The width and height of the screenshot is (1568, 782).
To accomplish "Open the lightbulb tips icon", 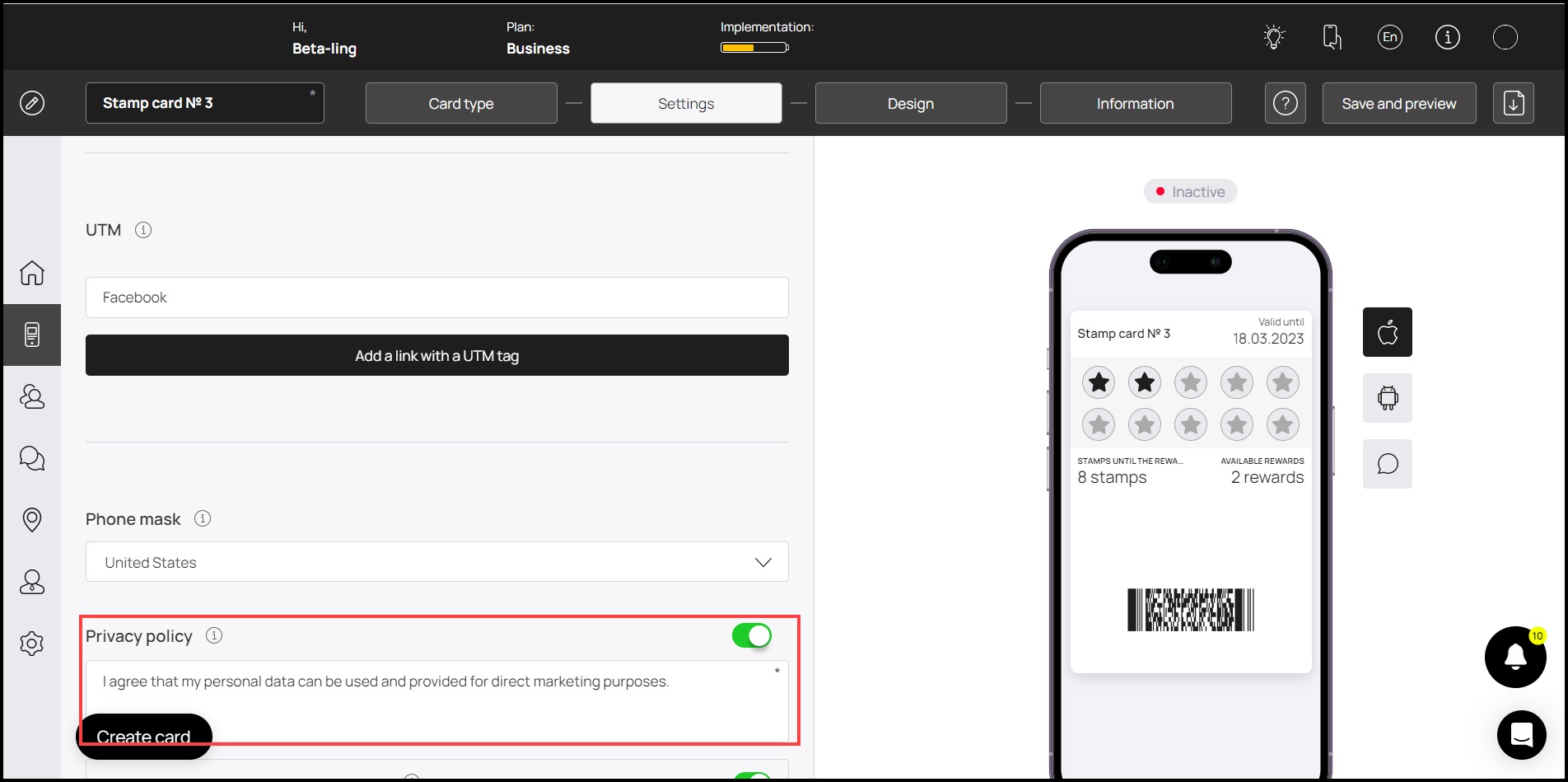I will [x=1274, y=37].
